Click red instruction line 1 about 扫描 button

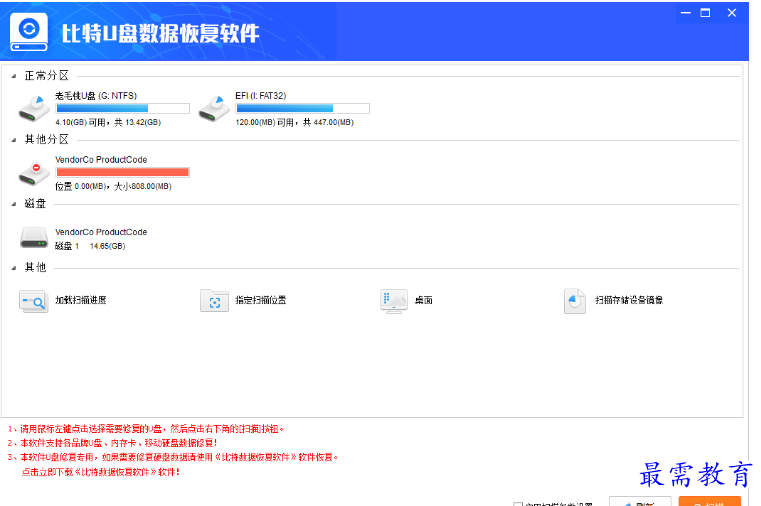pyautogui.click(x=146, y=429)
